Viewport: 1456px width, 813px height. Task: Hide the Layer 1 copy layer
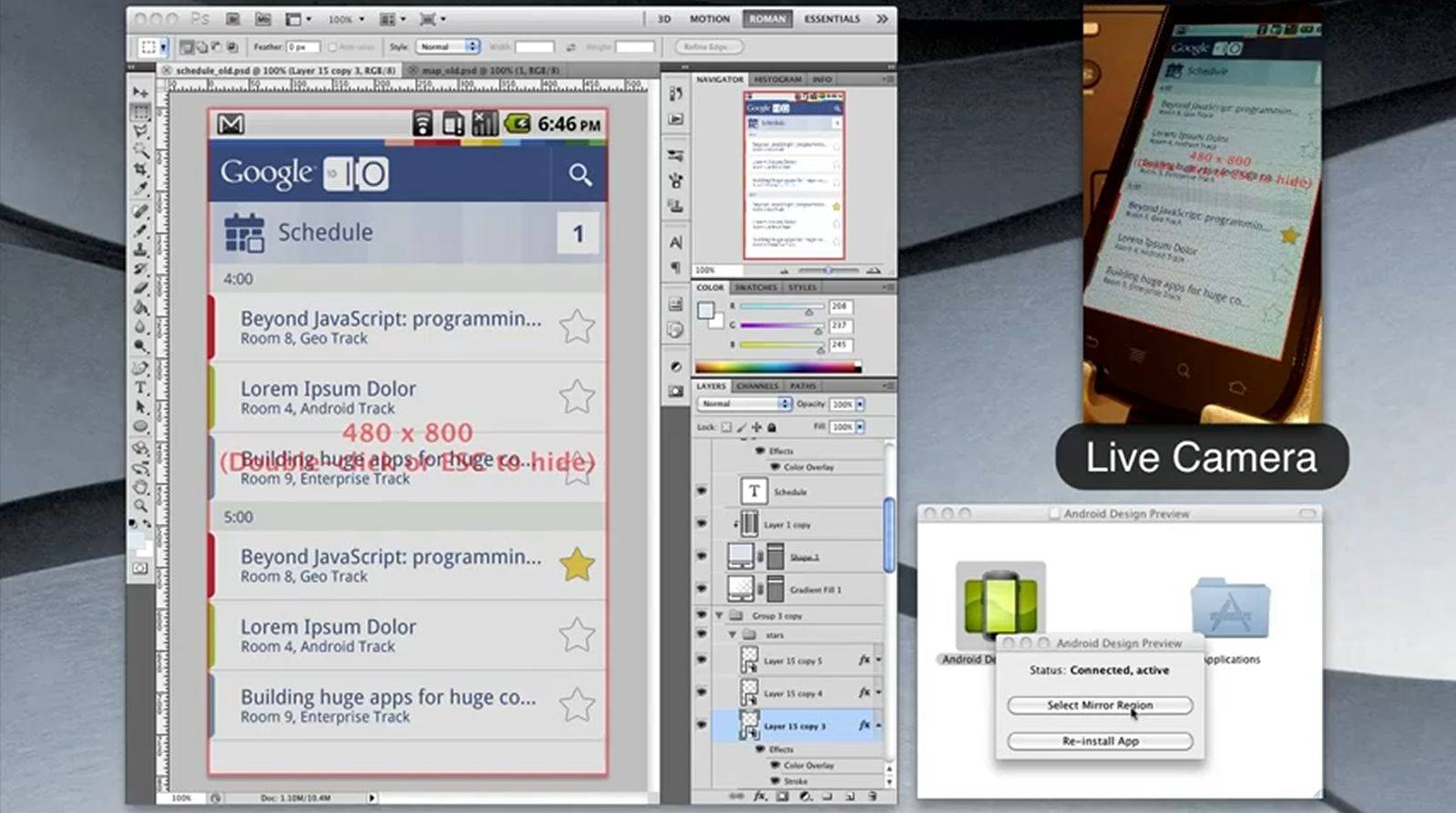(702, 524)
